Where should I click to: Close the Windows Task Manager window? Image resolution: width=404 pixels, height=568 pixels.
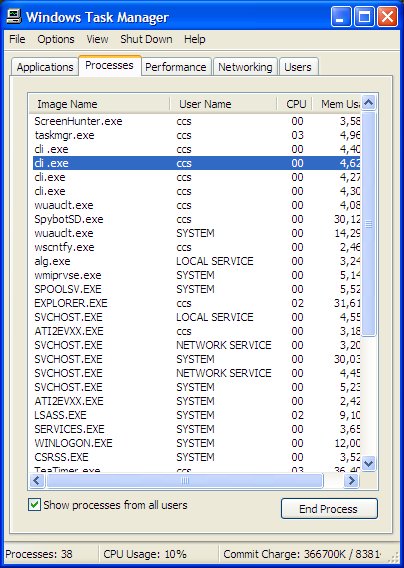[387, 17]
